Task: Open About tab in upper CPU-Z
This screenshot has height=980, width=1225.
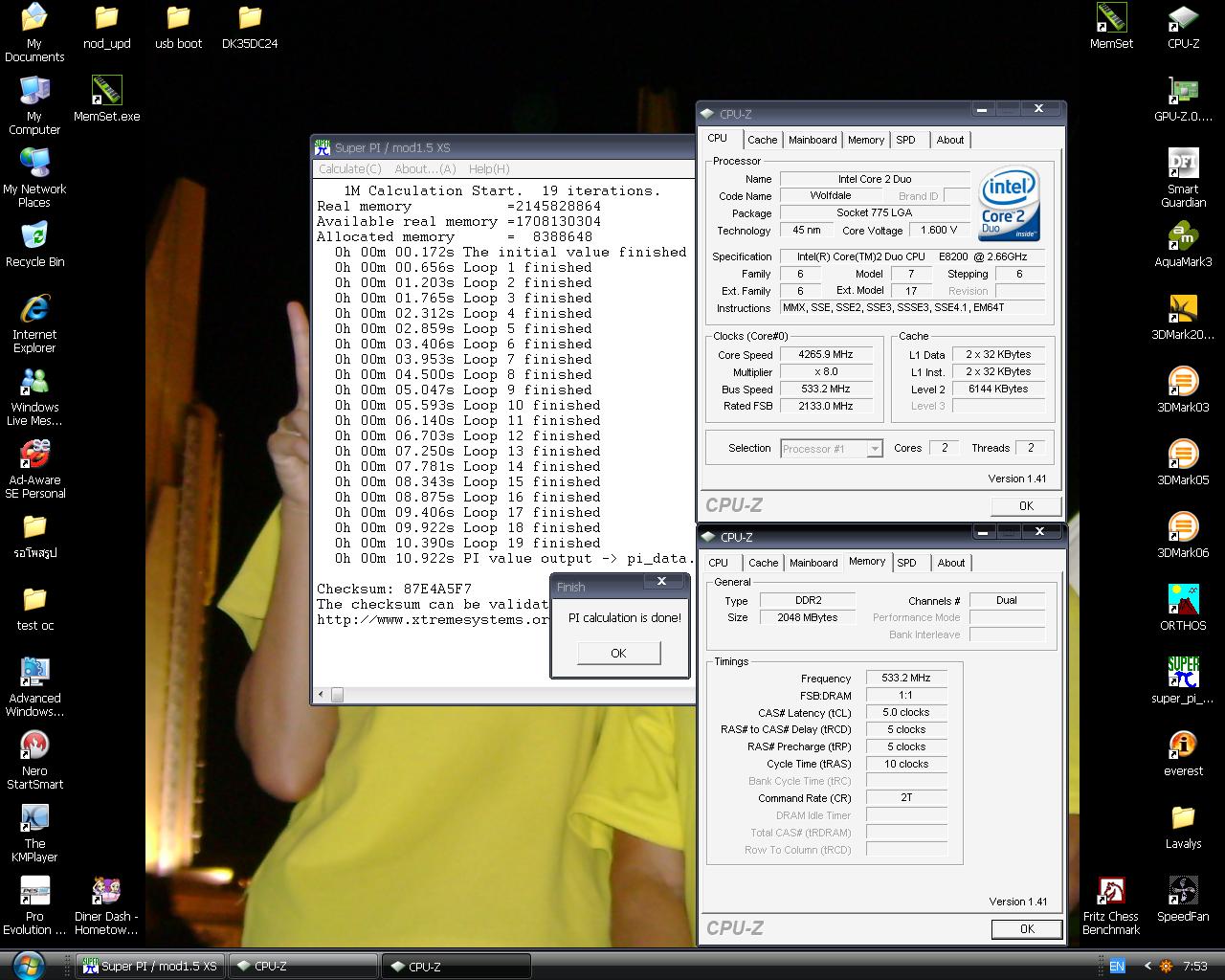Action: 950,140
